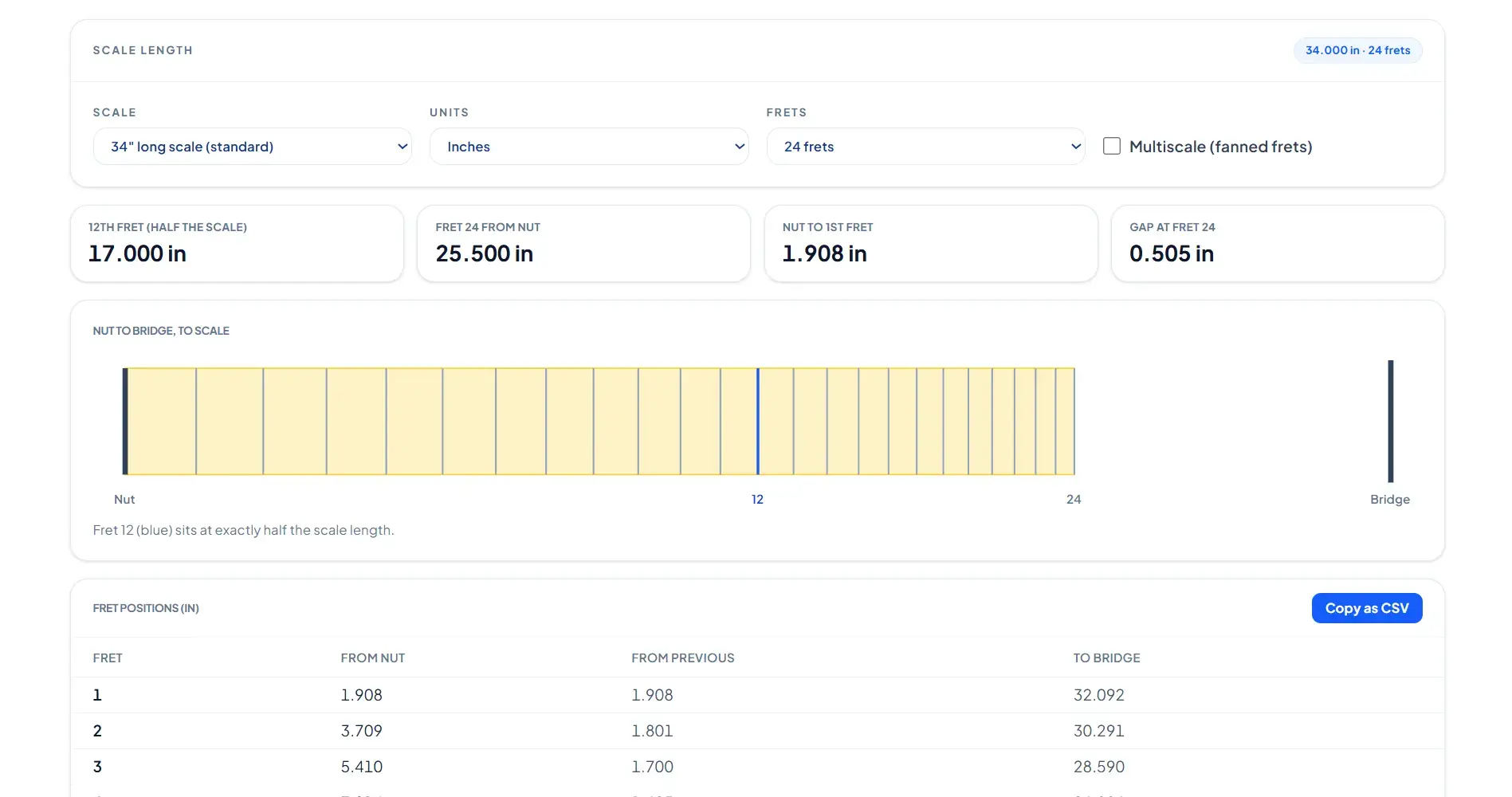The width and height of the screenshot is (1512, 797).
Task: Click the dark Bridge marker in diagram
Action: (1391, 422)
